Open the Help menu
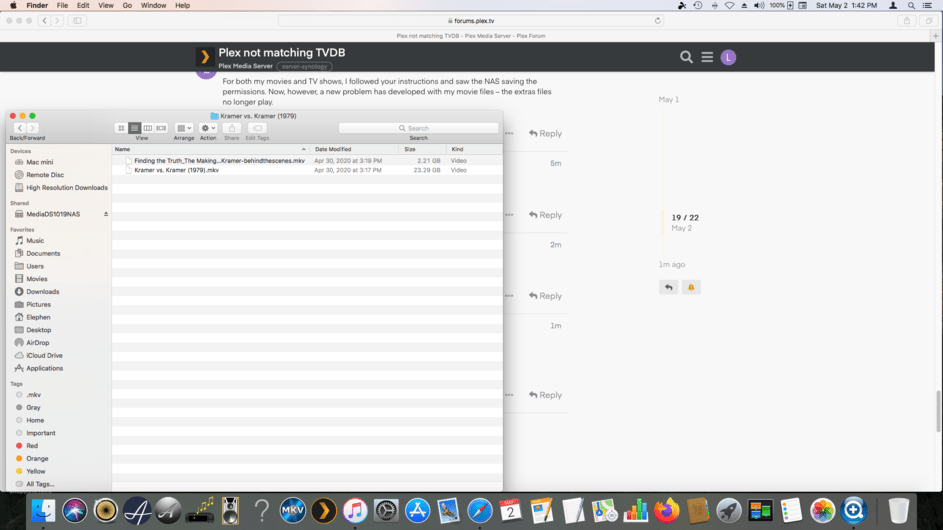 (x=182, y=5)
